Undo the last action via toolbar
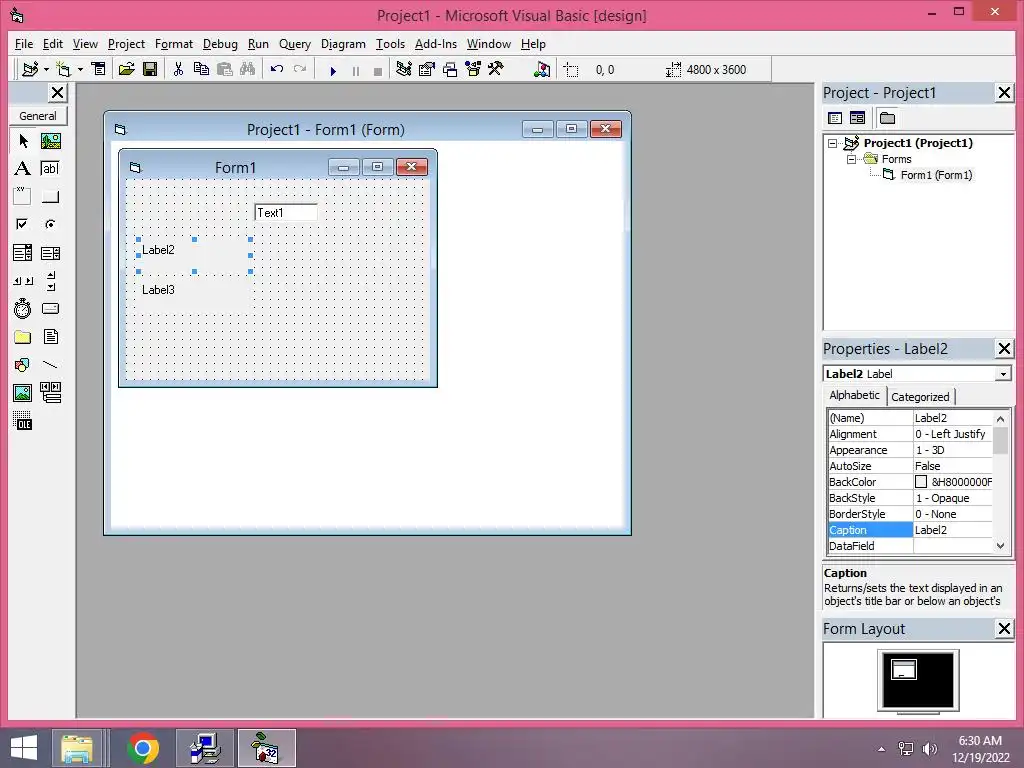The image size is (1024, 768). point(276,69)
